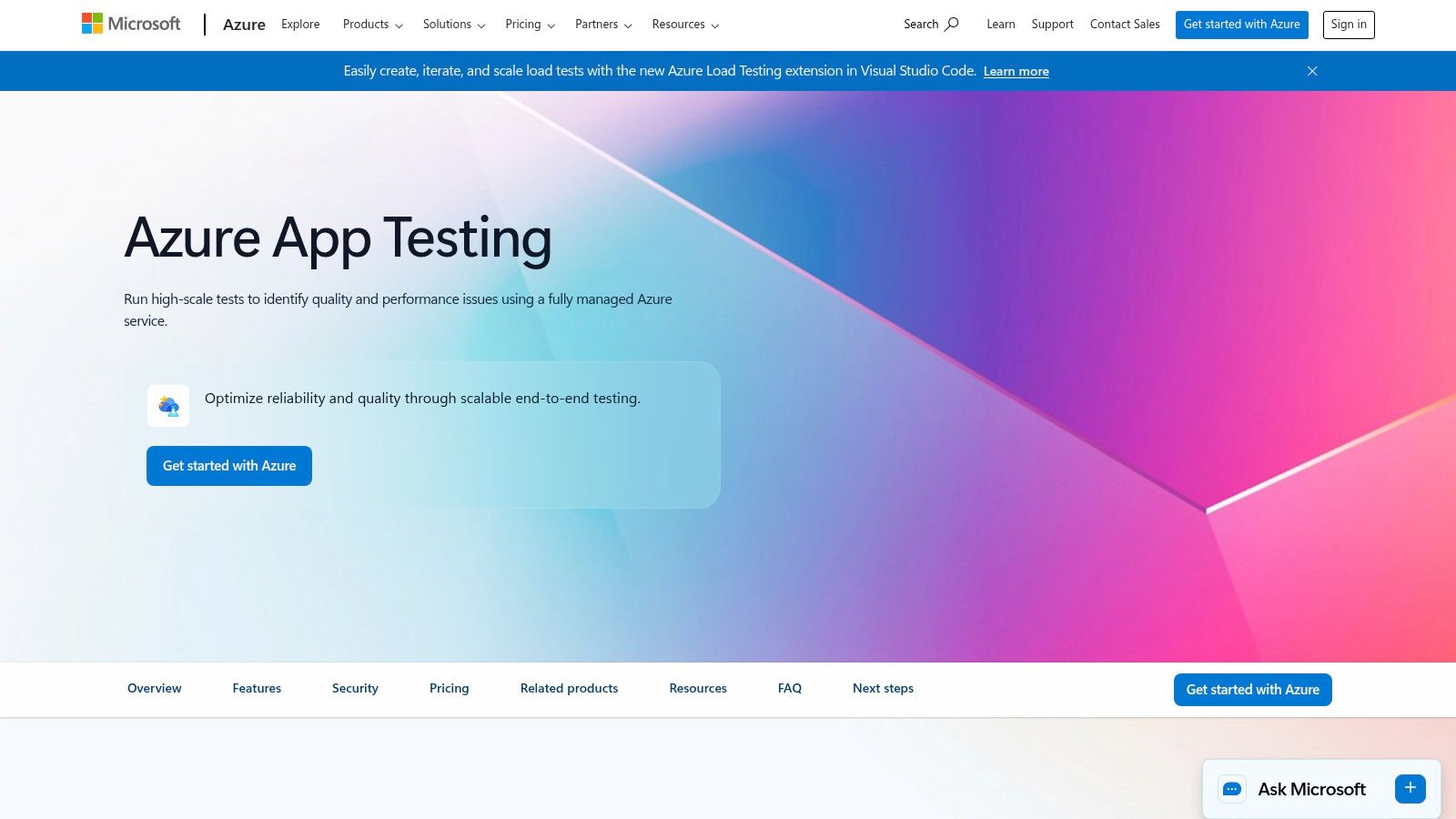
Task: Select the Security section tab
Action: click(x=355, y=689)
